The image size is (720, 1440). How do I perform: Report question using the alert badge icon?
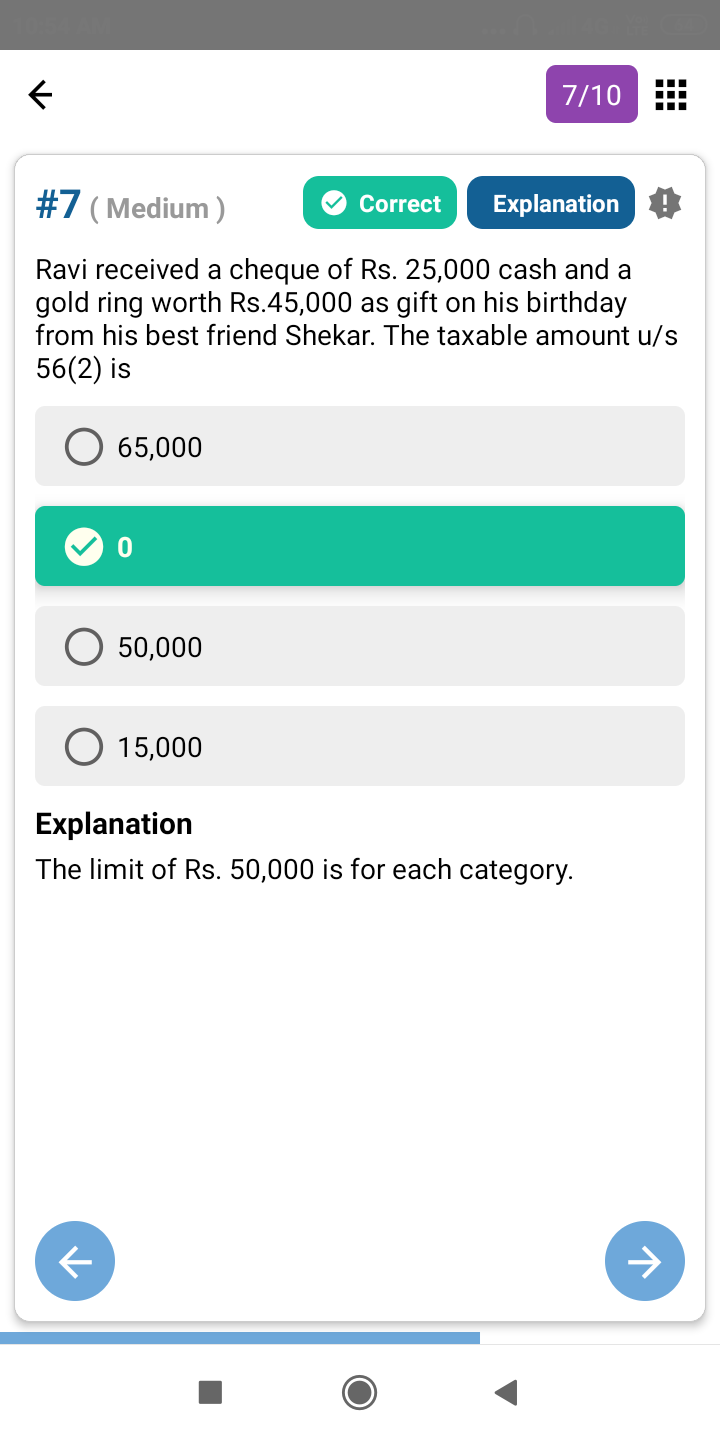pyautogui.click(x=665, y=203)
